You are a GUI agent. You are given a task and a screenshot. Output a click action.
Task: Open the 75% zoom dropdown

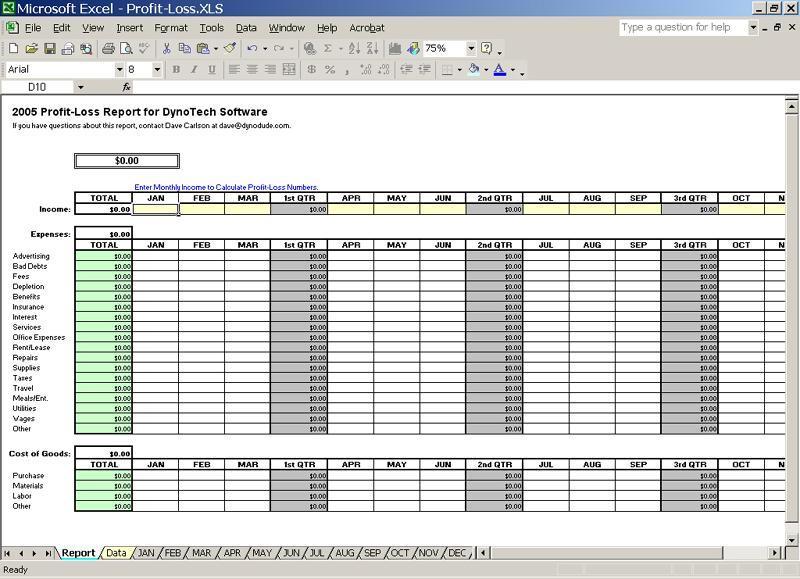471,48
